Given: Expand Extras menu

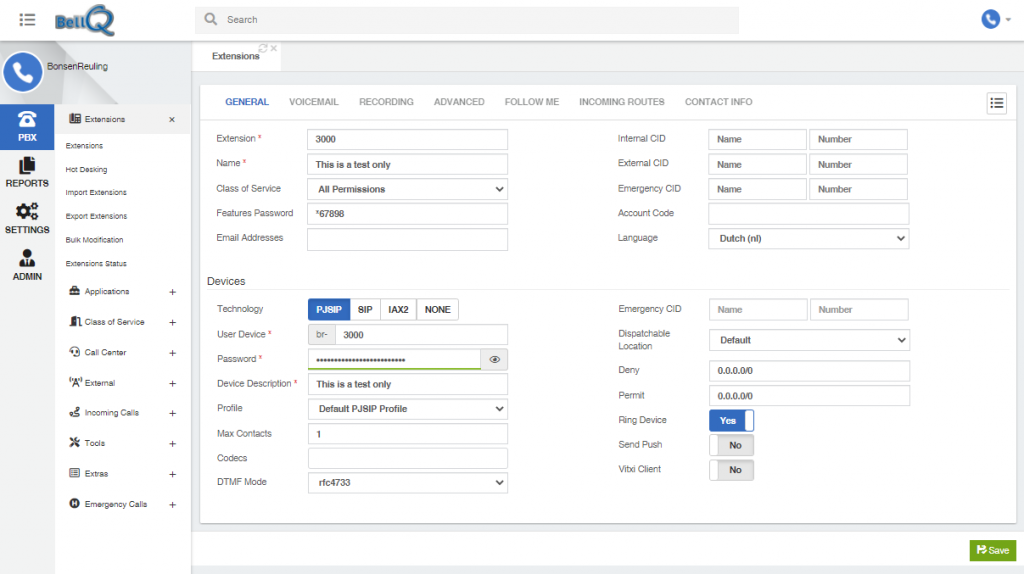Looking at the screenshot, I should [x=172, y=474].
